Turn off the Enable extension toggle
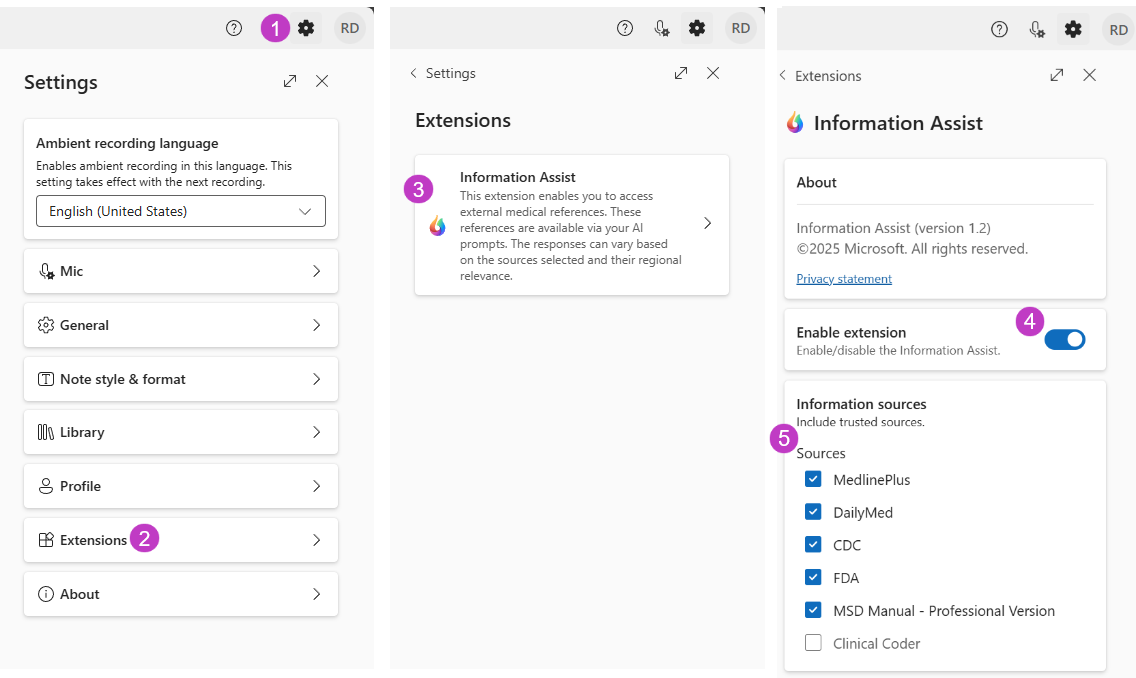 point(1064,340)
